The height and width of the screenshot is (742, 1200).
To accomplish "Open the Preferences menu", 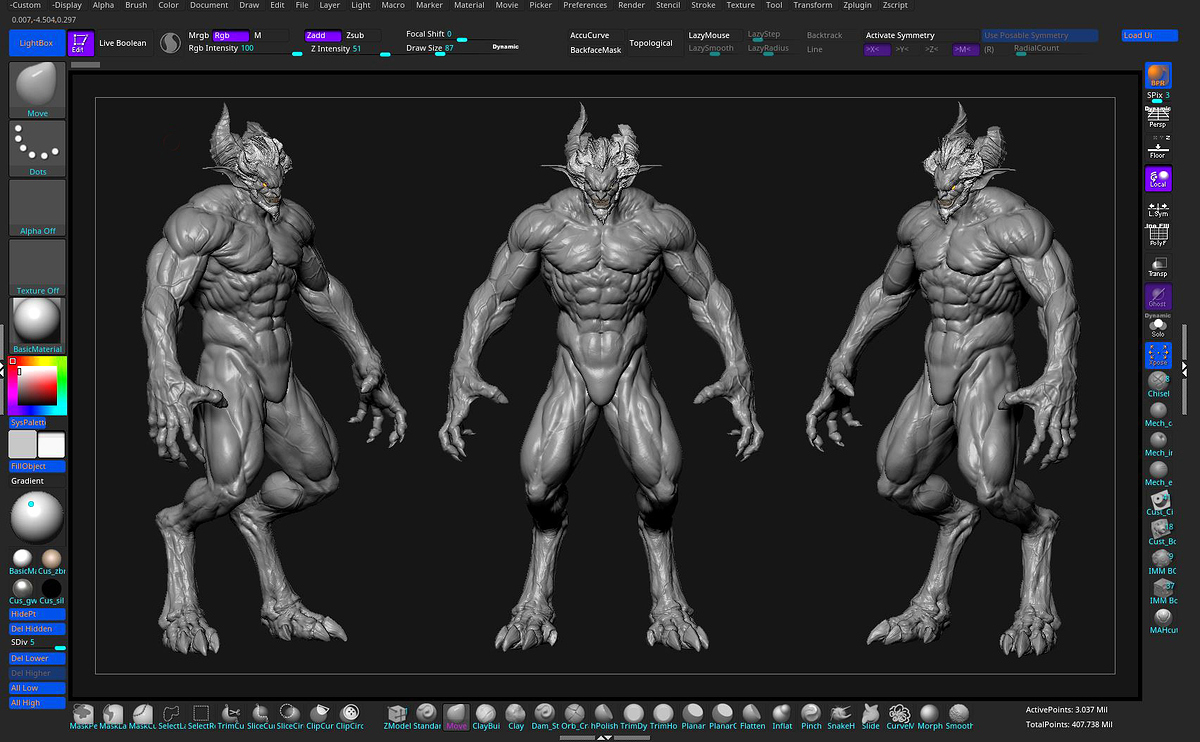I will click(x=585, y=5).
